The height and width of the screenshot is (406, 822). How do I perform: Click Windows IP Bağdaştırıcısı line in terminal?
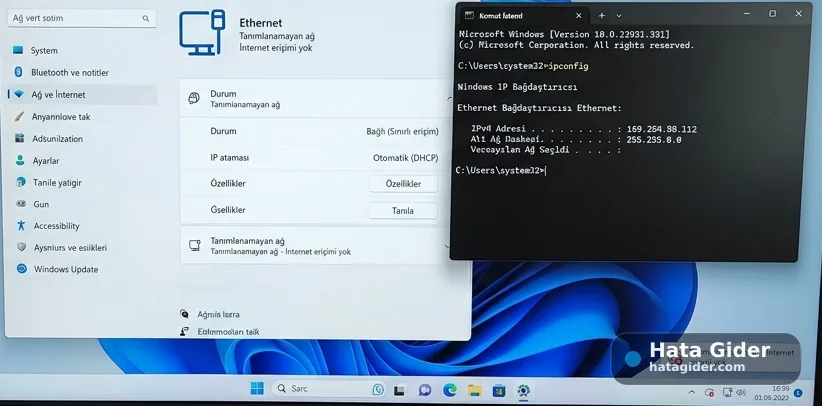(517, 87)
